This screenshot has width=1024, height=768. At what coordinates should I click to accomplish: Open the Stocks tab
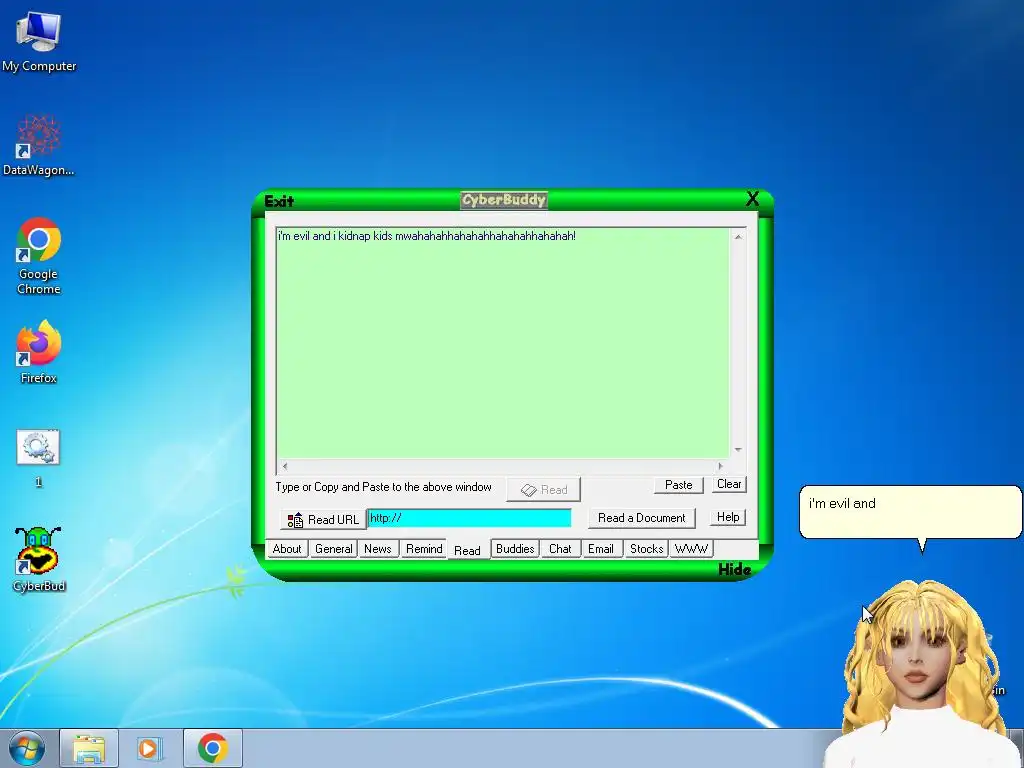tap(647, 549)
